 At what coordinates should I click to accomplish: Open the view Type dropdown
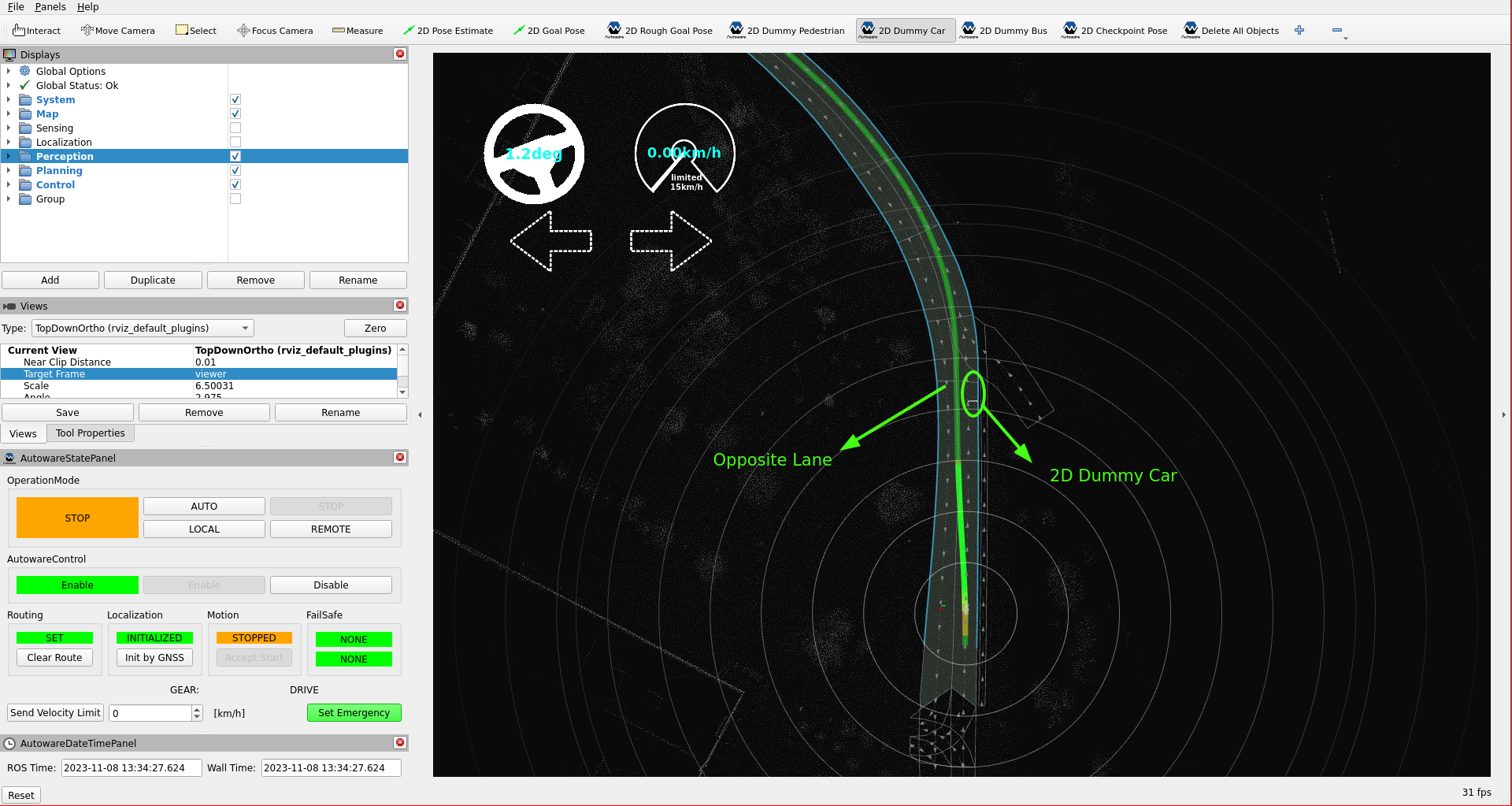[x=143, y=329]
